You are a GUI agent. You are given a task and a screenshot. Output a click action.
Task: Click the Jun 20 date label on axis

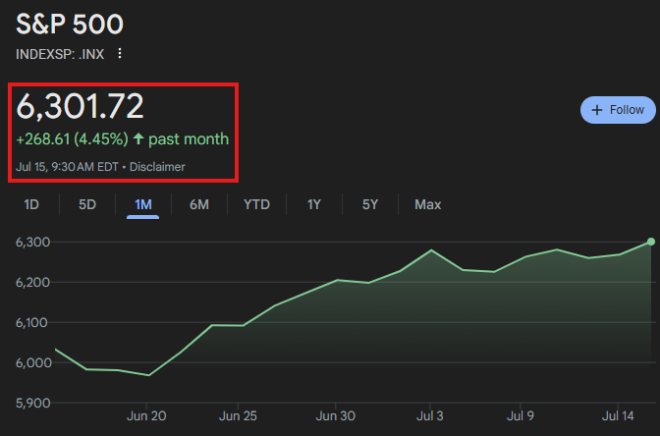coord(146,416)
